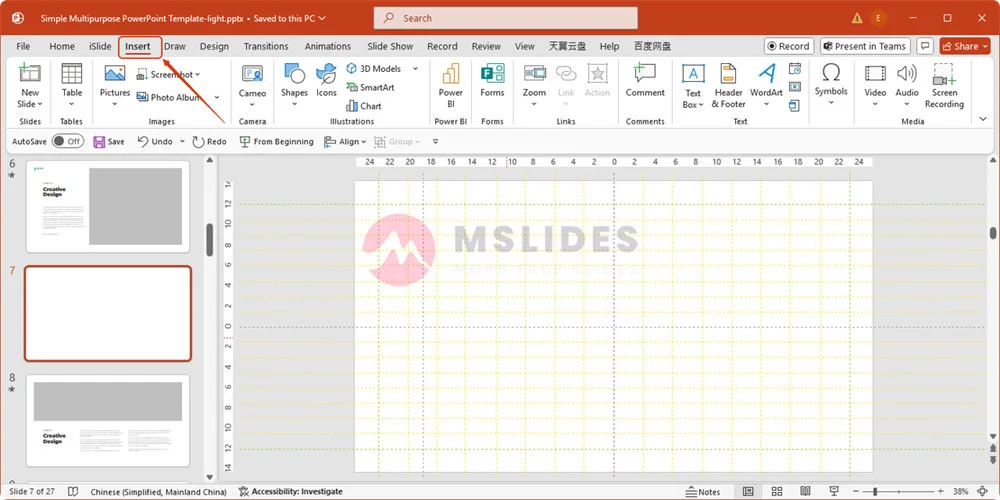Viewport: 1000px width, 500px height.
Task: Undo the last action
Action: (155, 142)
